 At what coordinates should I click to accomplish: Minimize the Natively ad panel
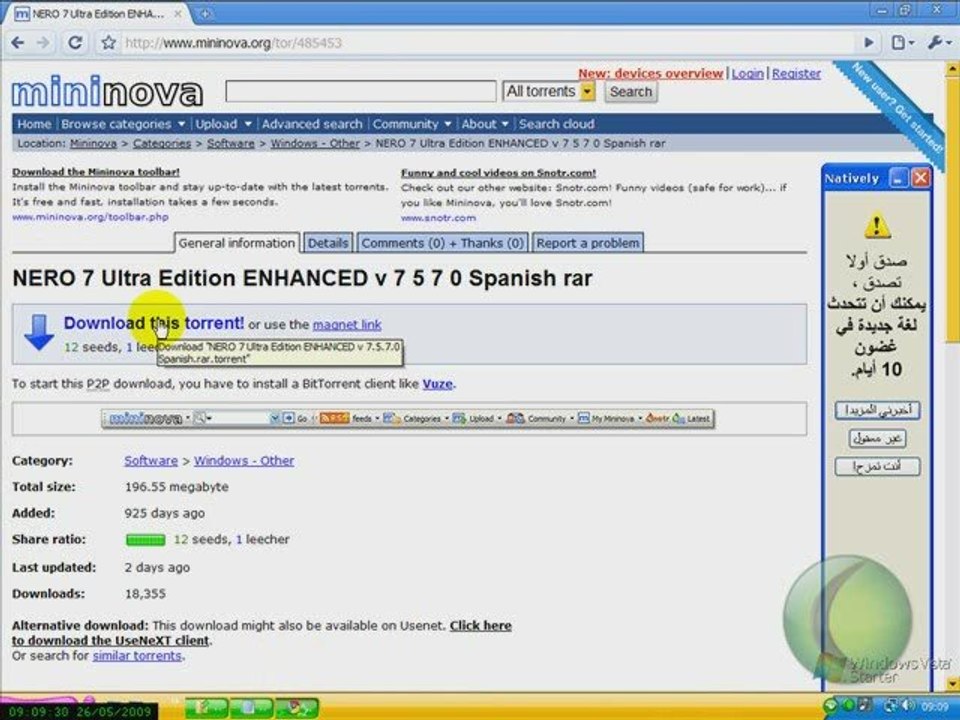(898, 178)
